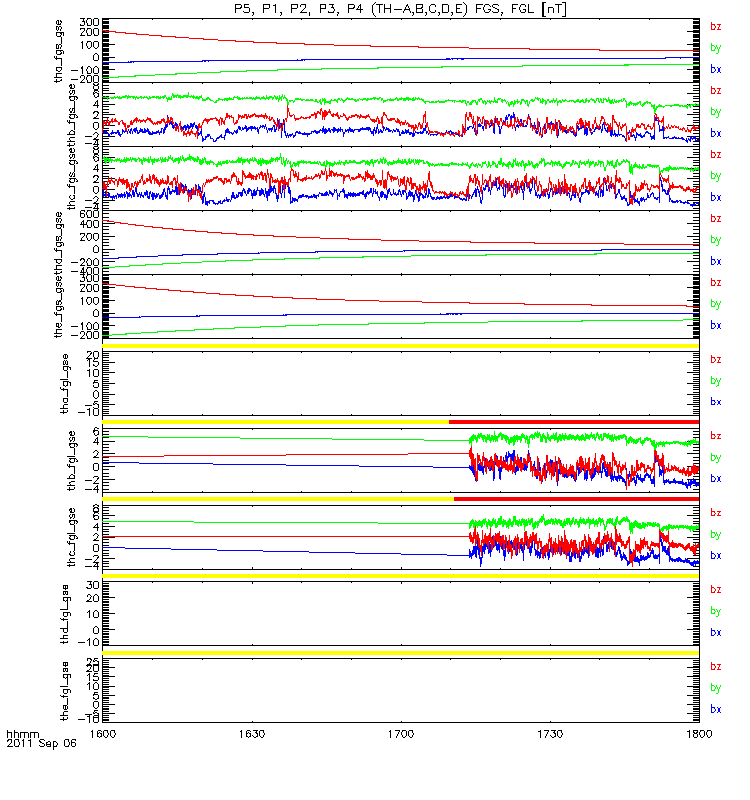Click the bz legend of tha_fgs_gse panel
The image size is (750, 800).
[x=716, y=27]
